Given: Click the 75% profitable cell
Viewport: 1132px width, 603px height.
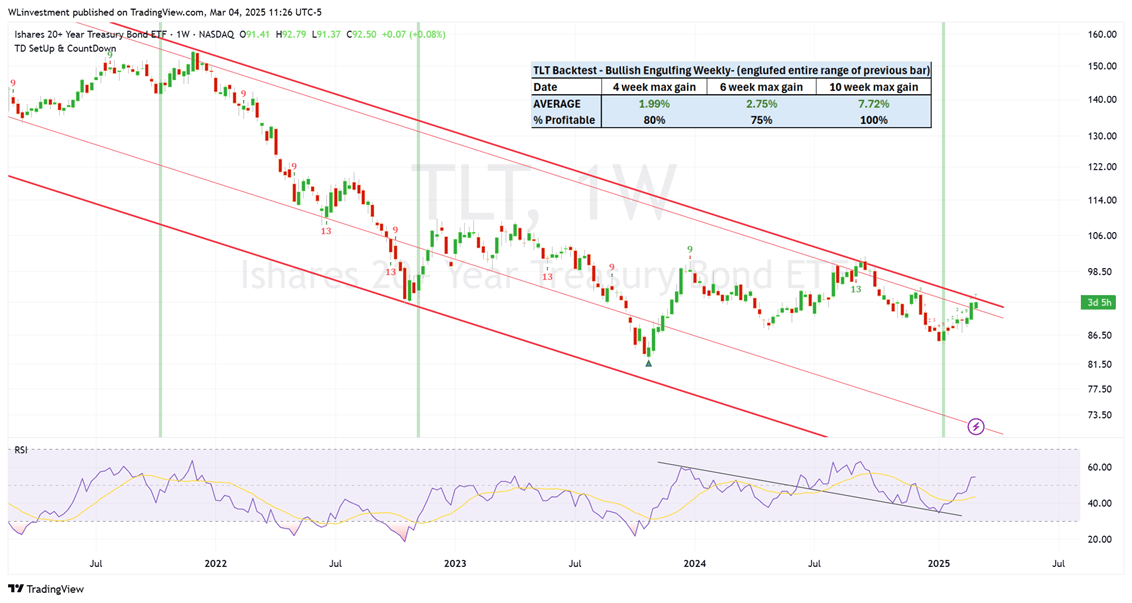Looking at the screenshot, I should click(x=762, y=120).
